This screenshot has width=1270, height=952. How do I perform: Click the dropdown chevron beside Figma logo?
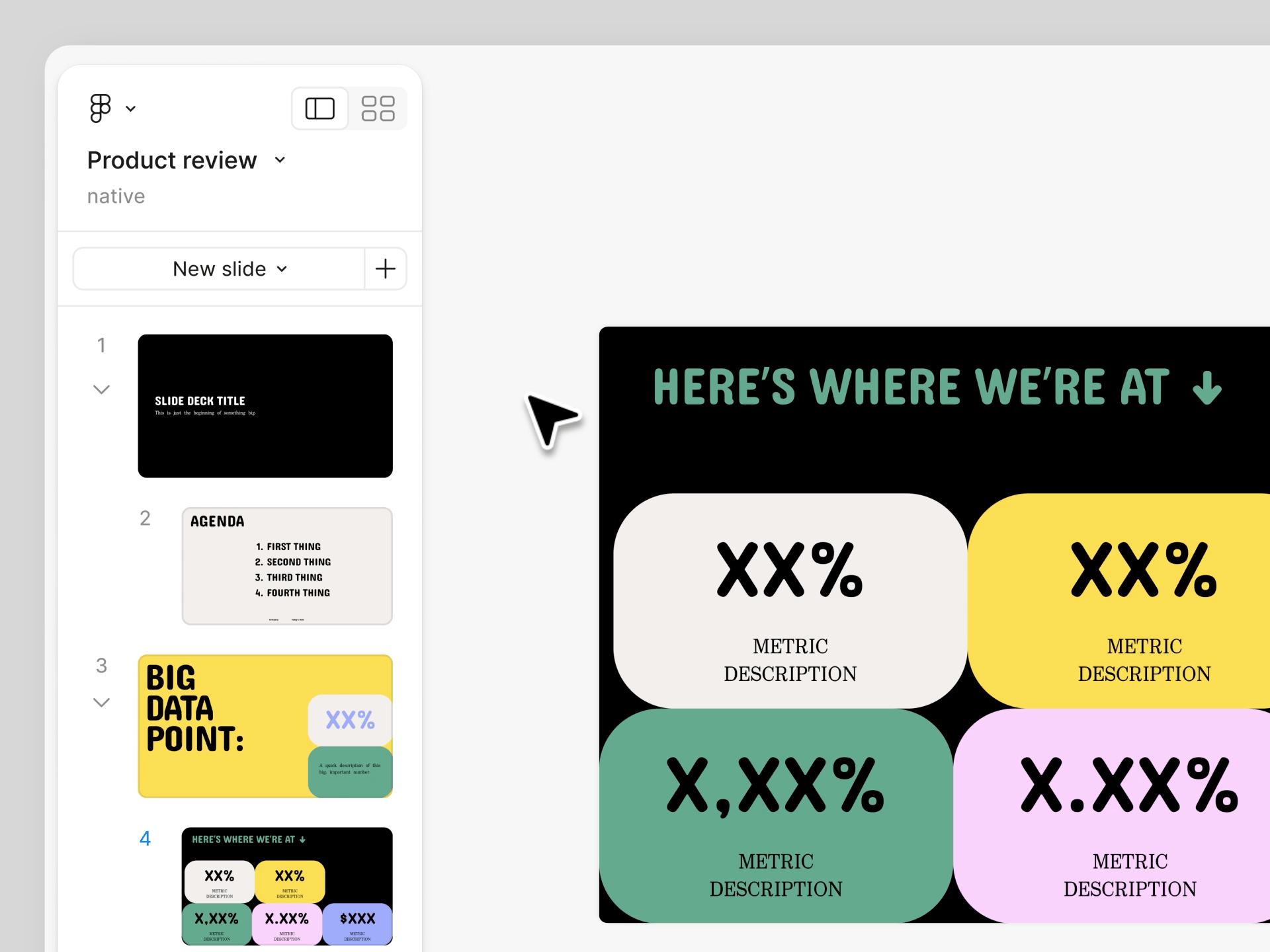coord(131,108)
